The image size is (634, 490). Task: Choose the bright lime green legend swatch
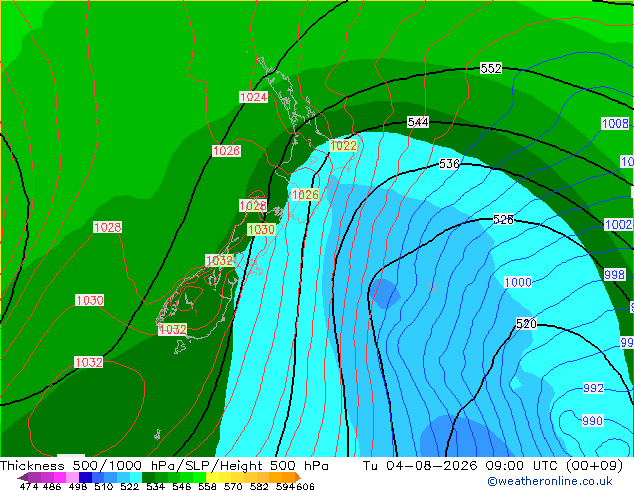click(199, 477)
